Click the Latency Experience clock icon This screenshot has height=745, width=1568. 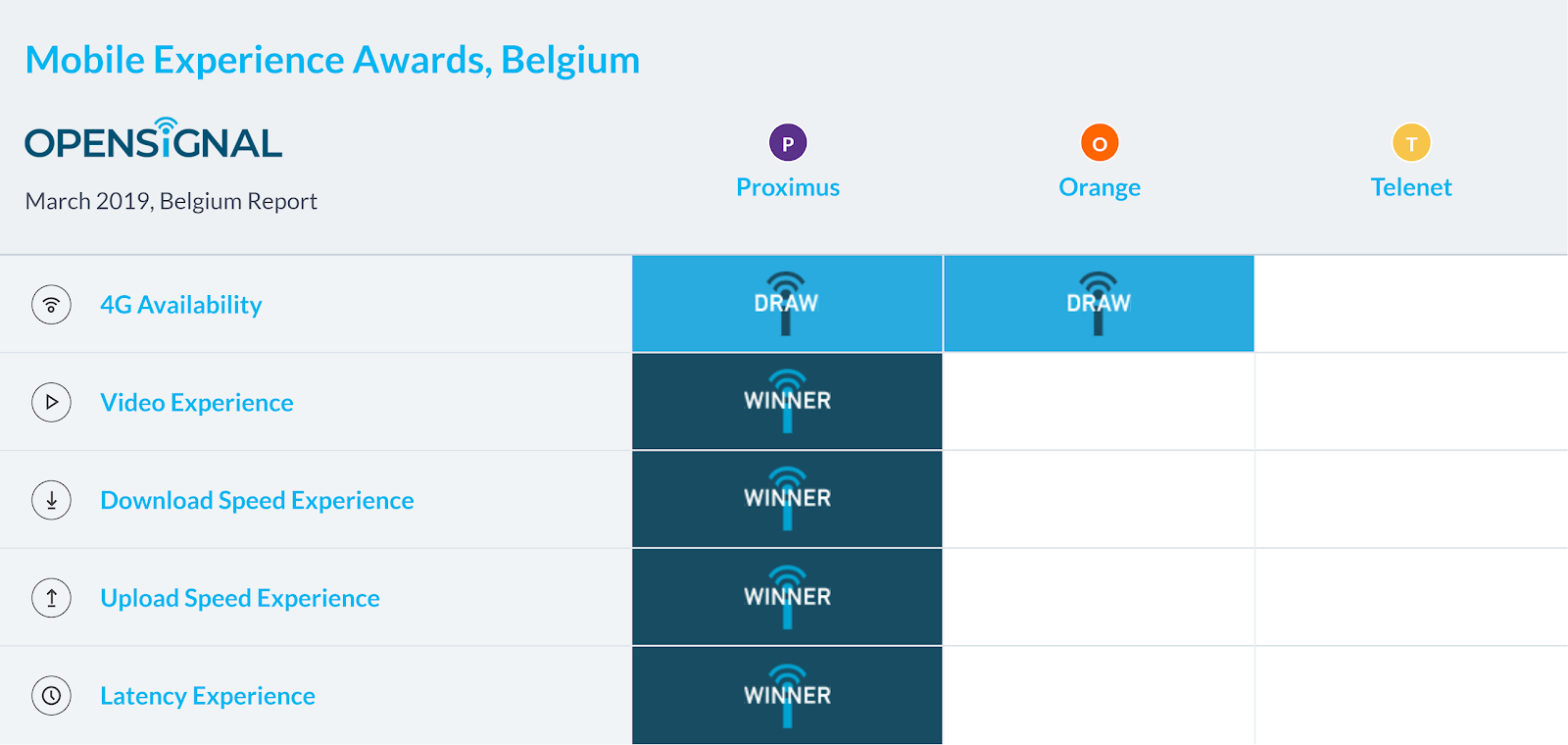[51, 696]
